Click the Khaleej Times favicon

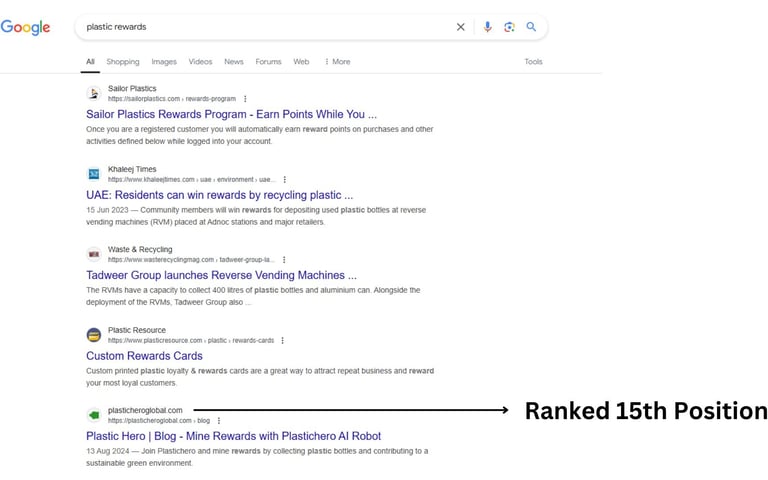[94, 174]
